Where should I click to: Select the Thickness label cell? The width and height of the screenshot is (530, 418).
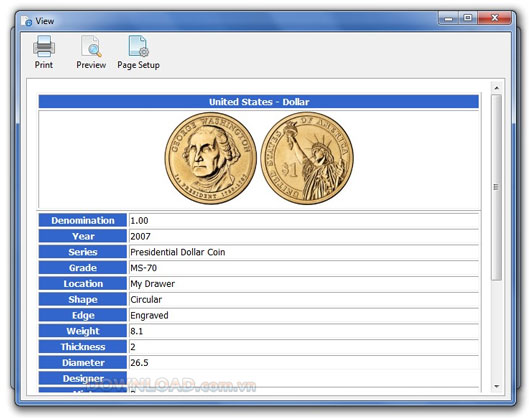tap(83, 347)
